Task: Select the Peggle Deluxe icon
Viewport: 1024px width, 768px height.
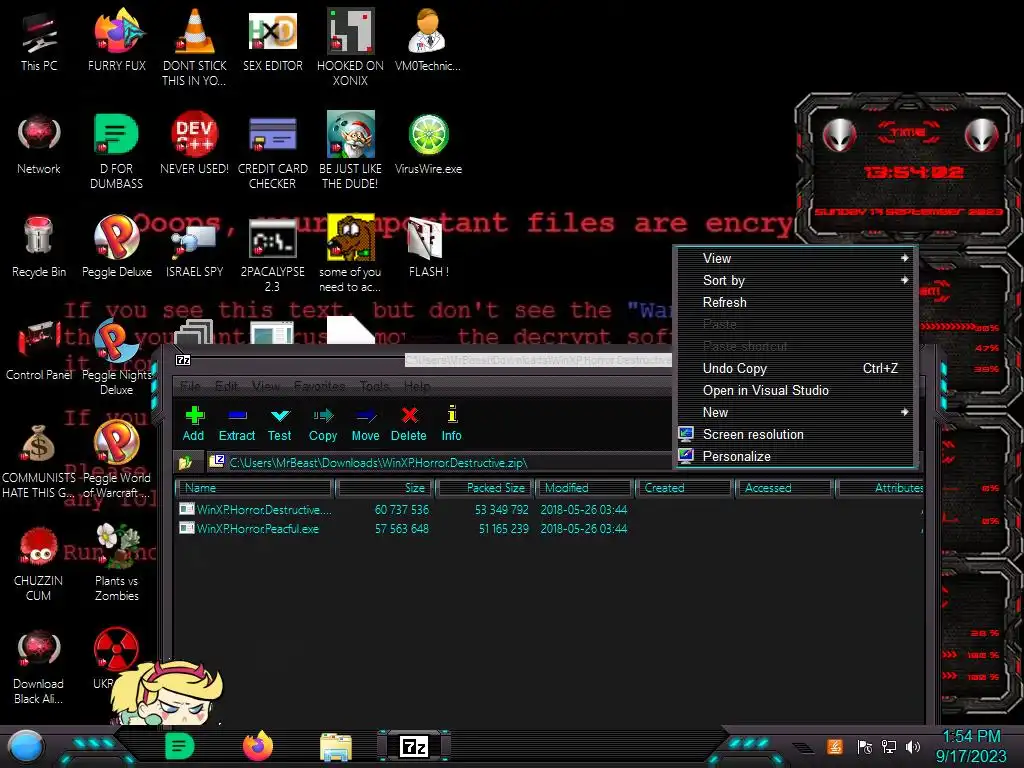Action: 117,247
